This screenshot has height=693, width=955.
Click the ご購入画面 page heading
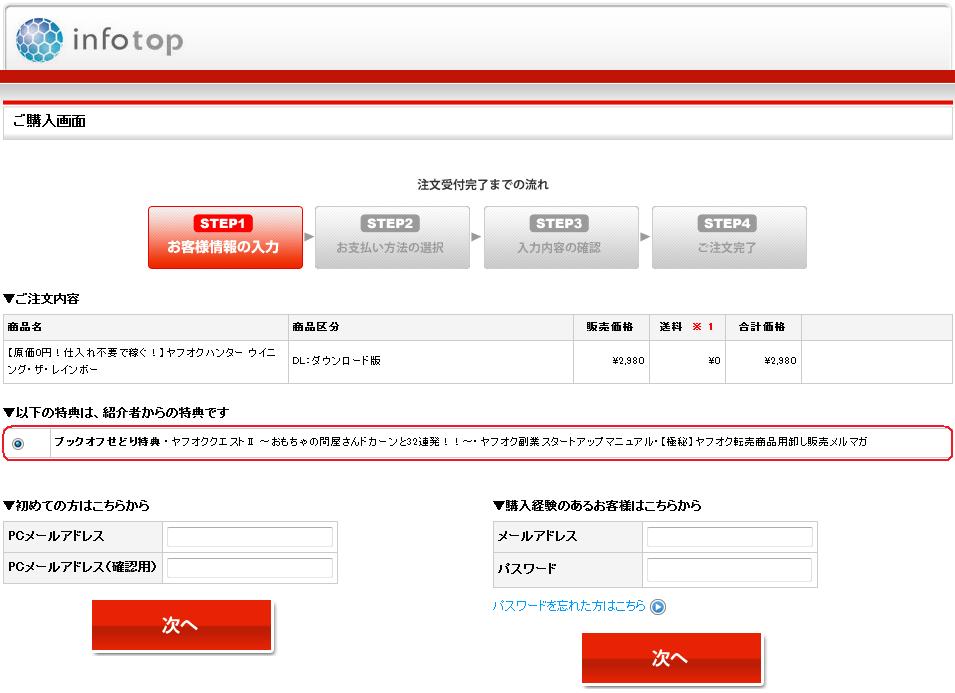coord(49,121)
